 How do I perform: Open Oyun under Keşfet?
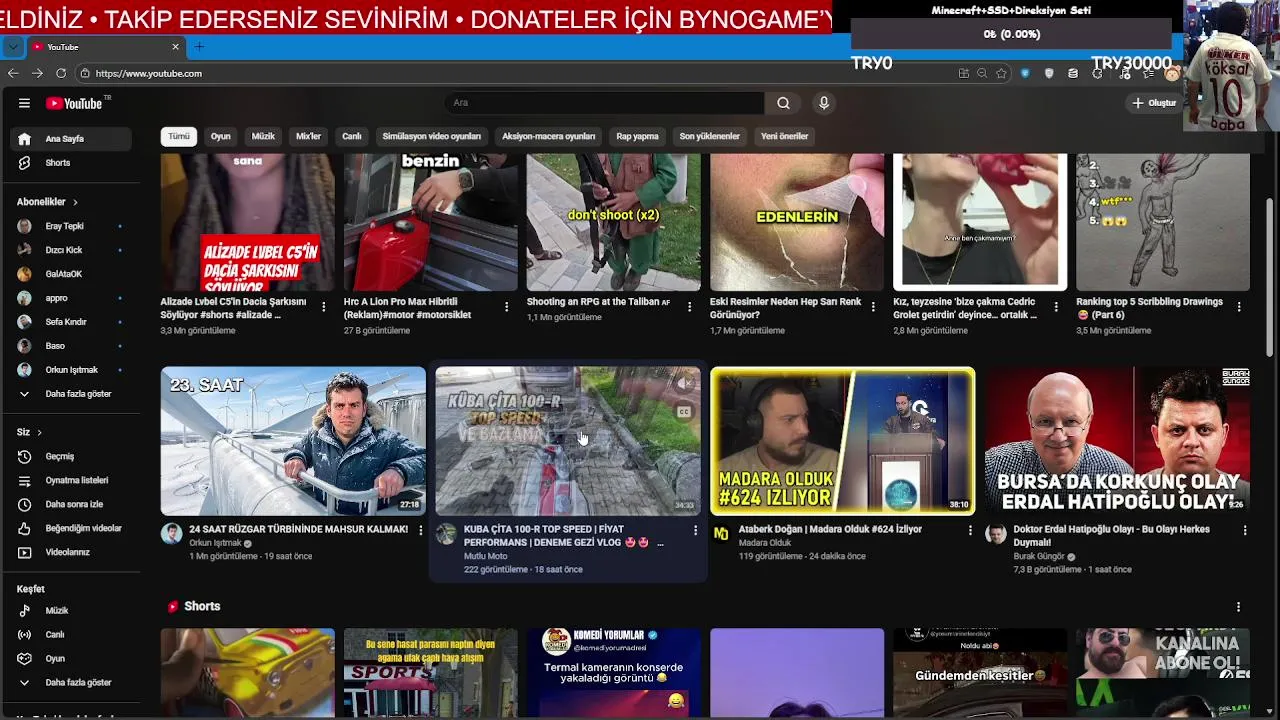(x=70, y=659)
